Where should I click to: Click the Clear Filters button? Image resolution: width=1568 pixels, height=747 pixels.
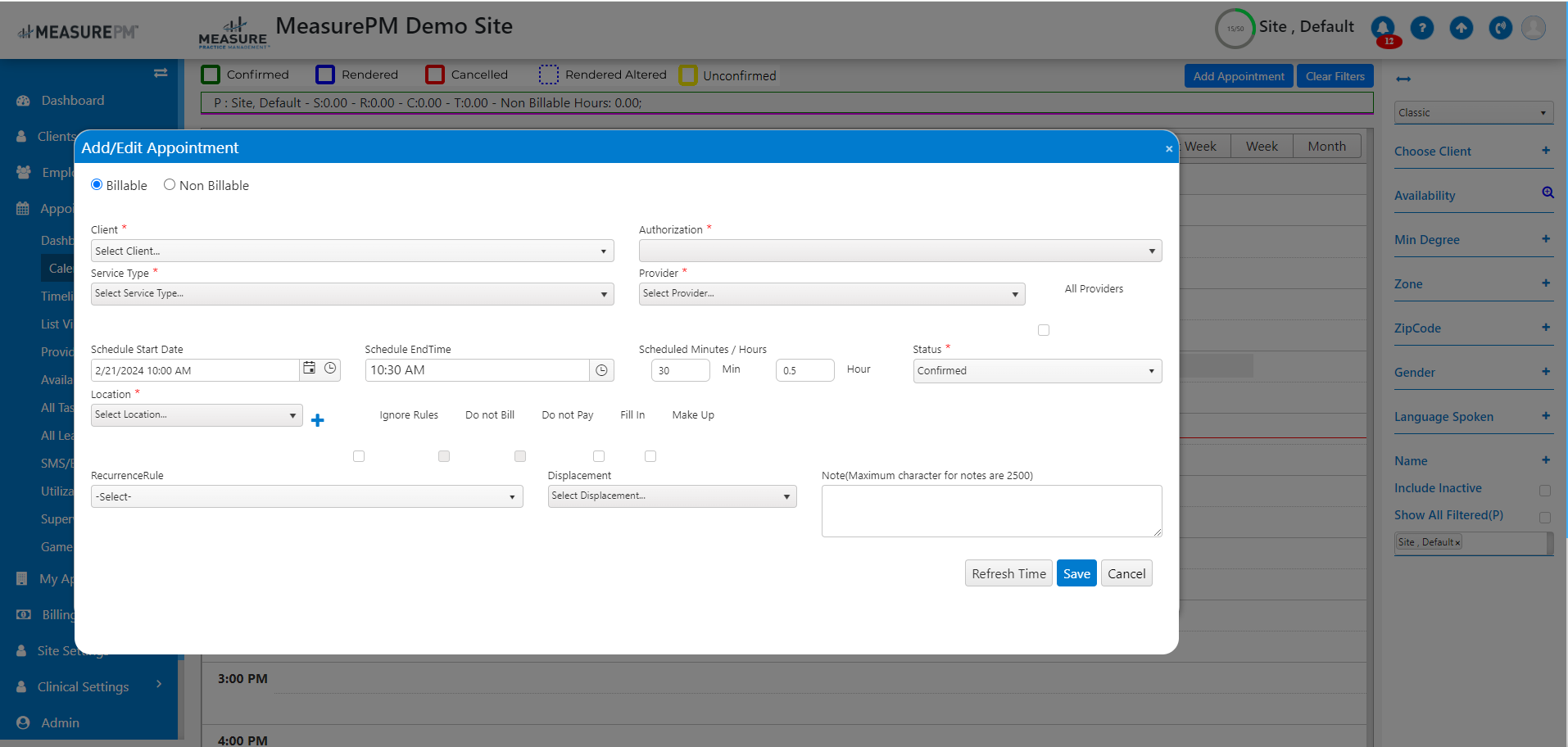coord(1335,76)
